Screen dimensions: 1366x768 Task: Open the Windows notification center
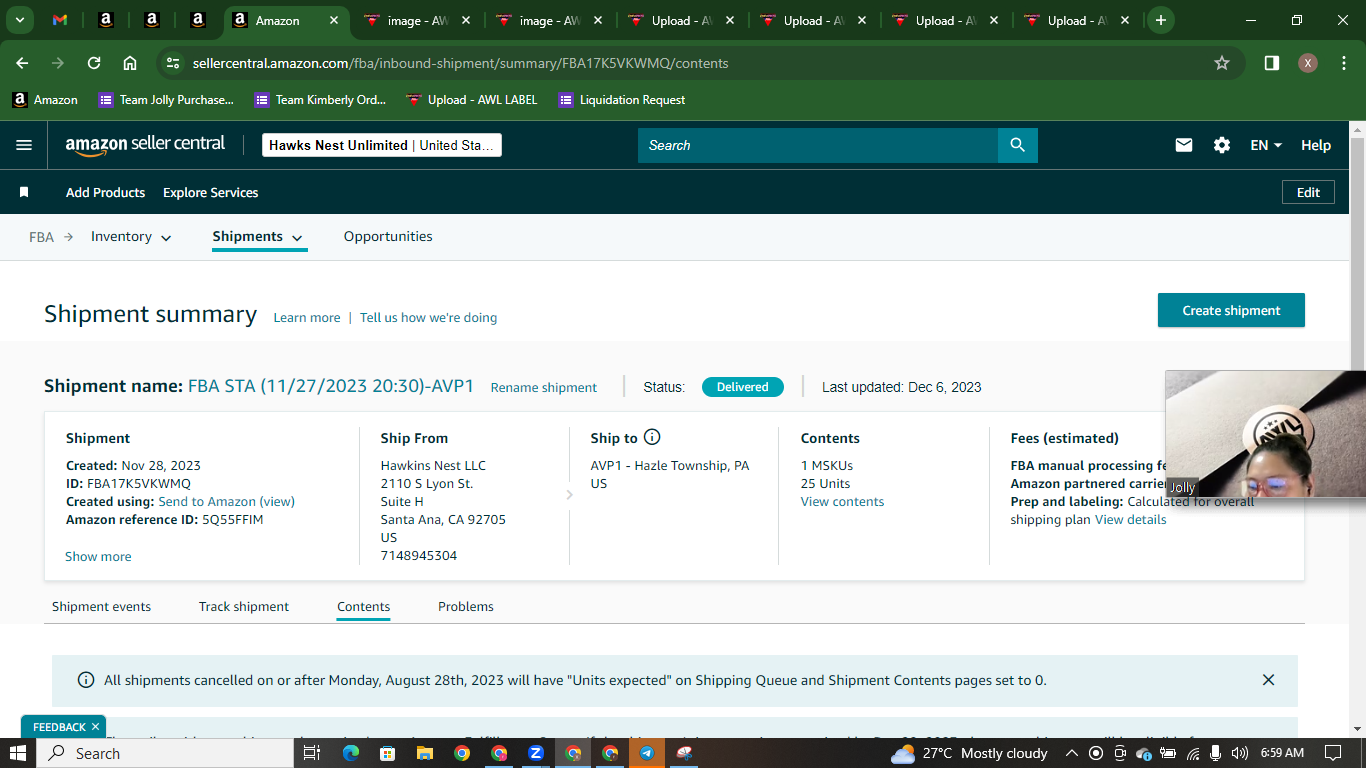pyautogui.click(x=1332, y=753)
